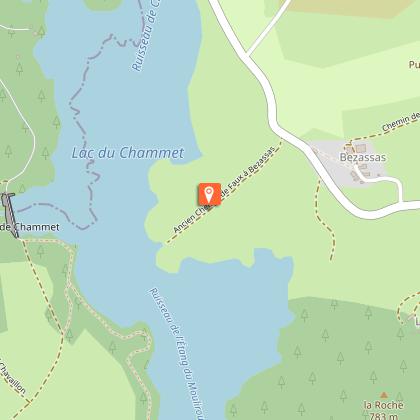Click the road junction north of Bezassas
The width and height of the screenshot is (420, 420).
[247, 54]
